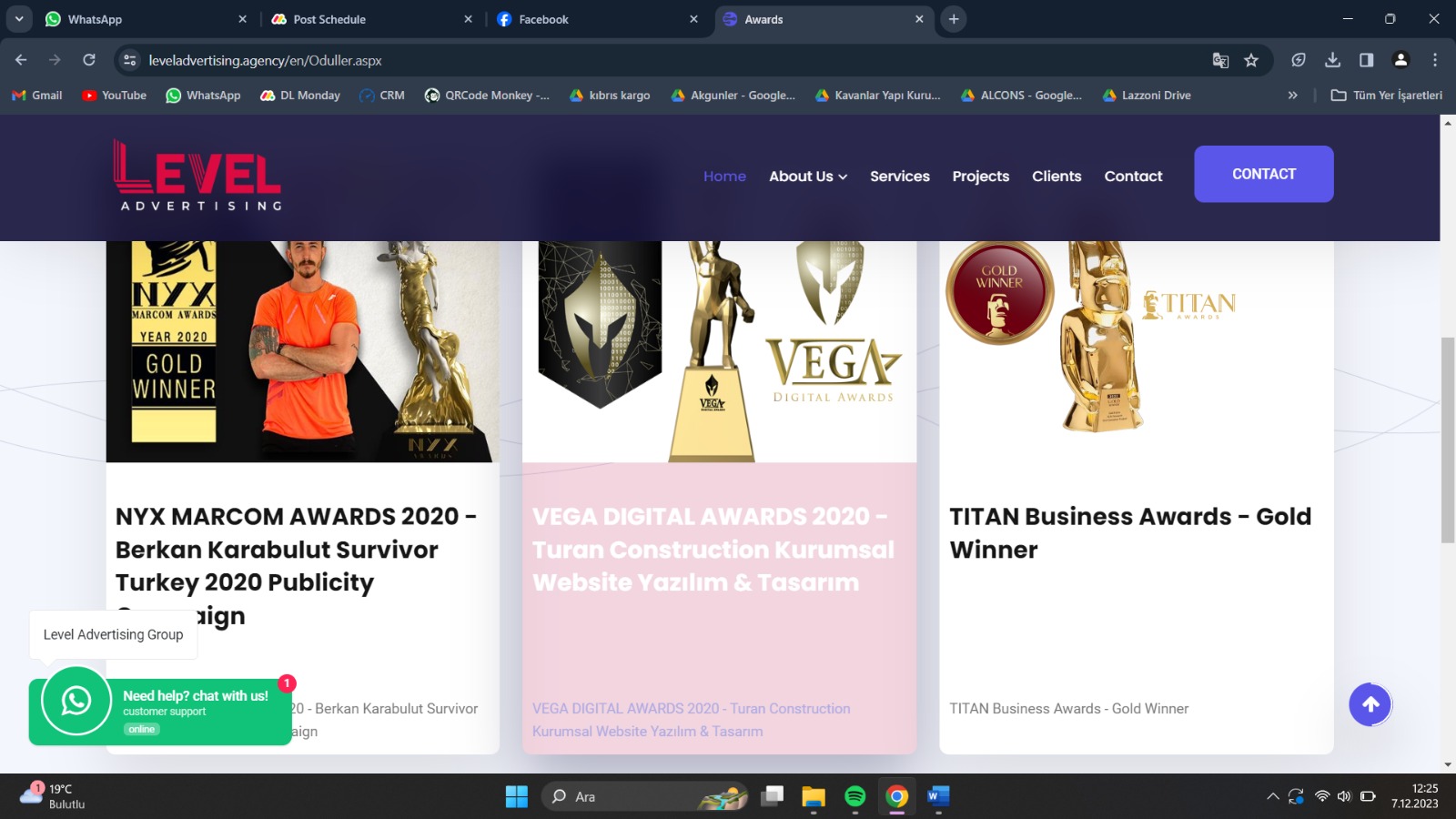The image size is (1456, 819).
Task: Show hidden tray icons chevron
Action: point(1272,797)
